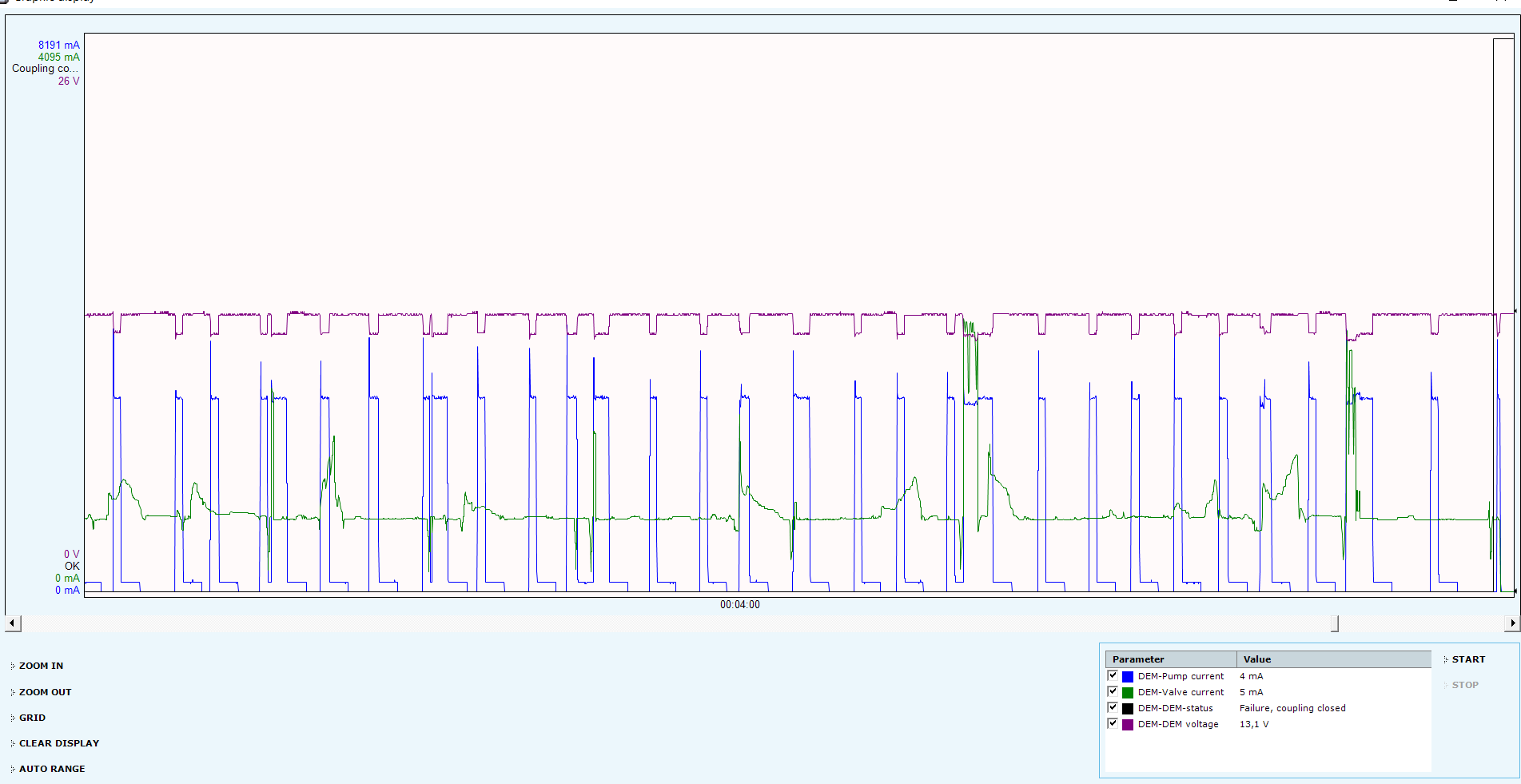1521x784 pixels.
Task: Select the DEM-DEM-status parameter label
Action: [1175, 708]
